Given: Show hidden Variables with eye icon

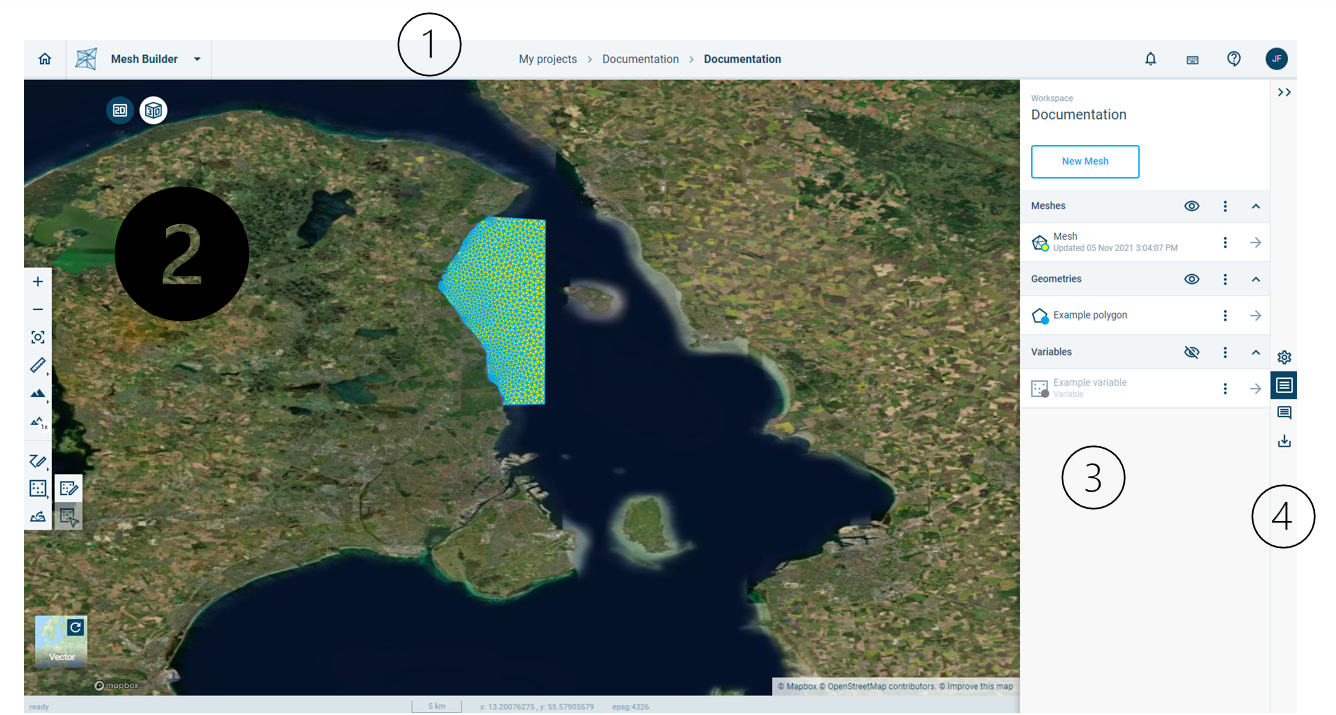Looking at the screenshot, I should pos(1191,352).
